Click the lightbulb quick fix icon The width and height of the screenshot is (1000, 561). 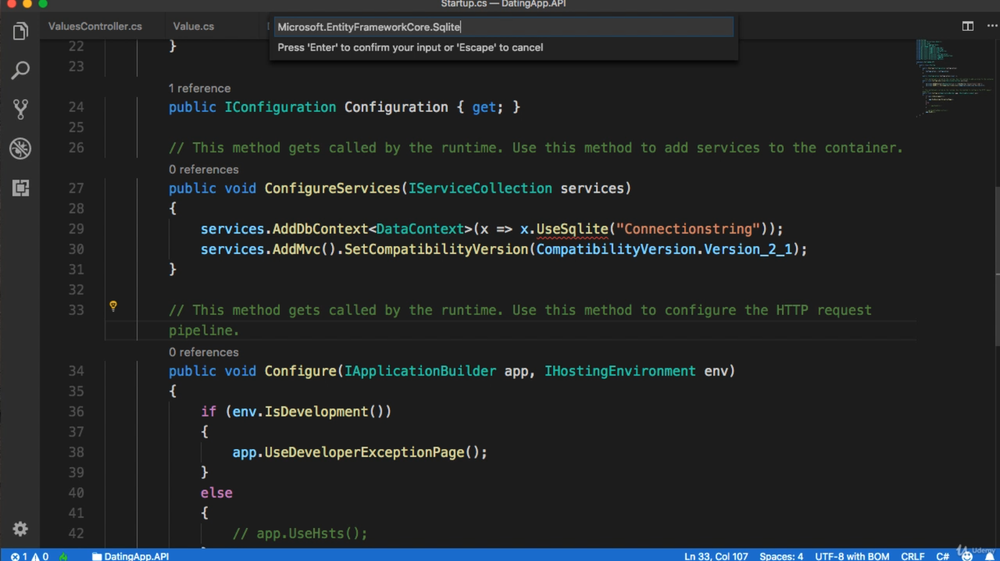[114, 306]
